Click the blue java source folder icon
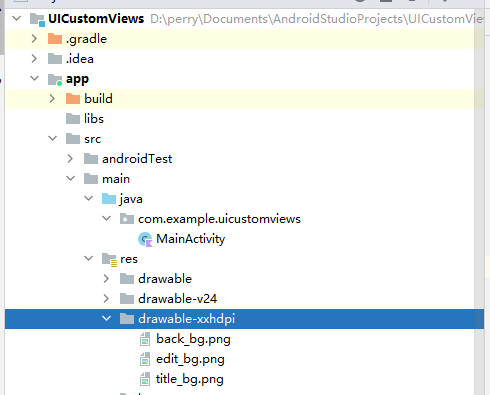This screenshot has width=490, height=395. tap(109, 199)
